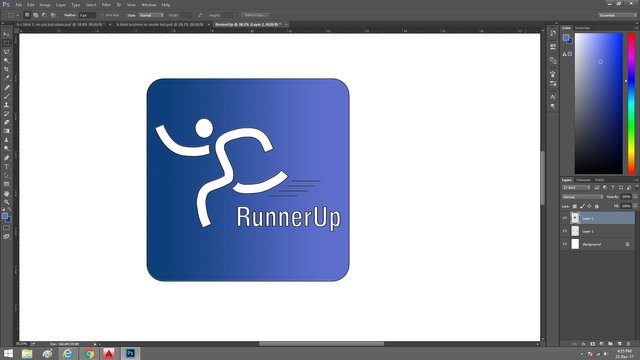Switch to the Paths tab
Image resolution: width=640 pixels, height=360 pixels.
(x=600, y=180)
